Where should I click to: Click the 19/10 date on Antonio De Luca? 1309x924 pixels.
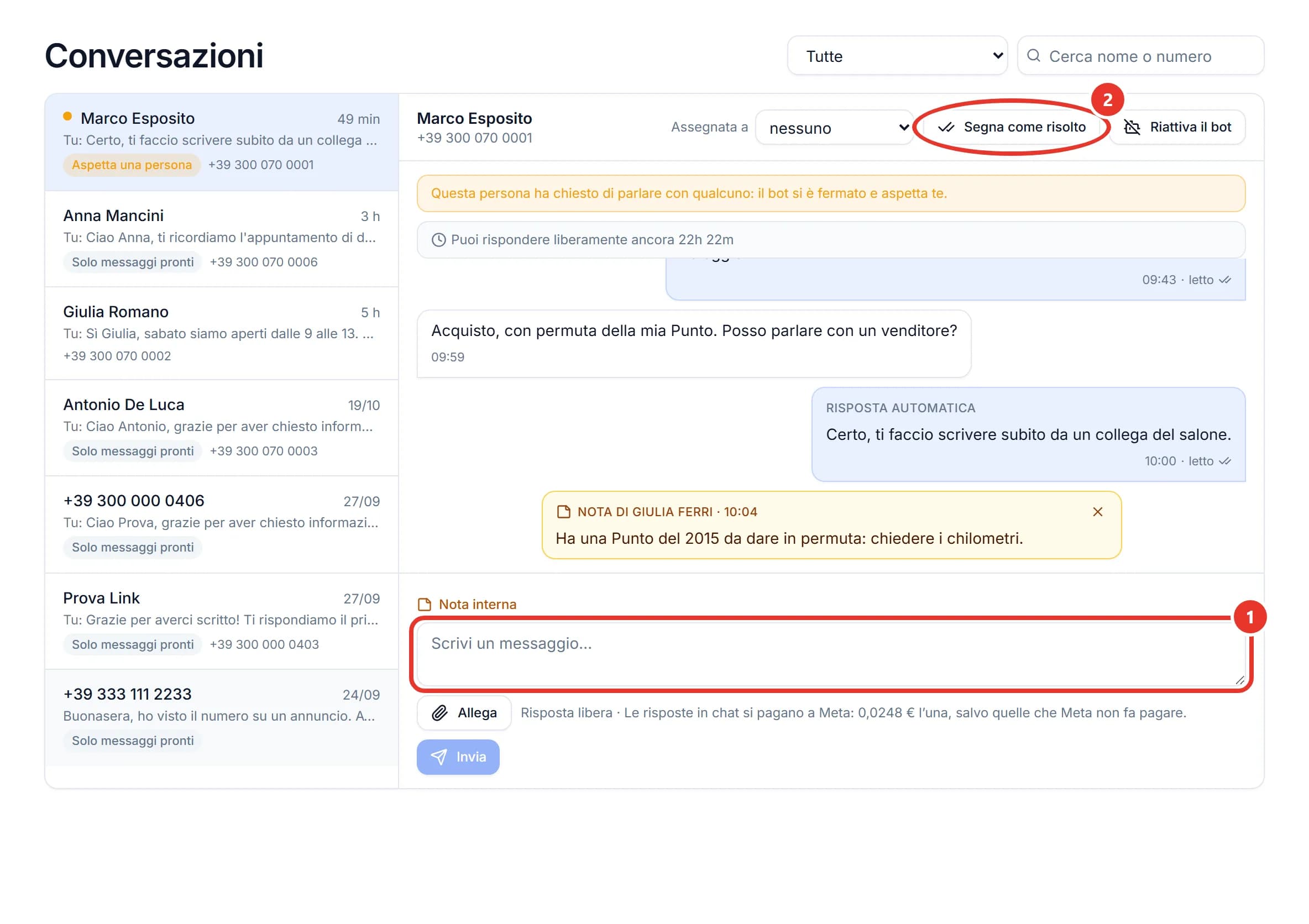(x=364, y=405)
